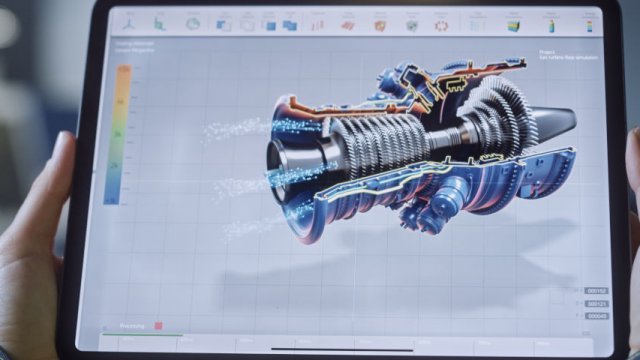
Task: Click the Project gas turbine simulation title text
Action: (x=568, y=55)
